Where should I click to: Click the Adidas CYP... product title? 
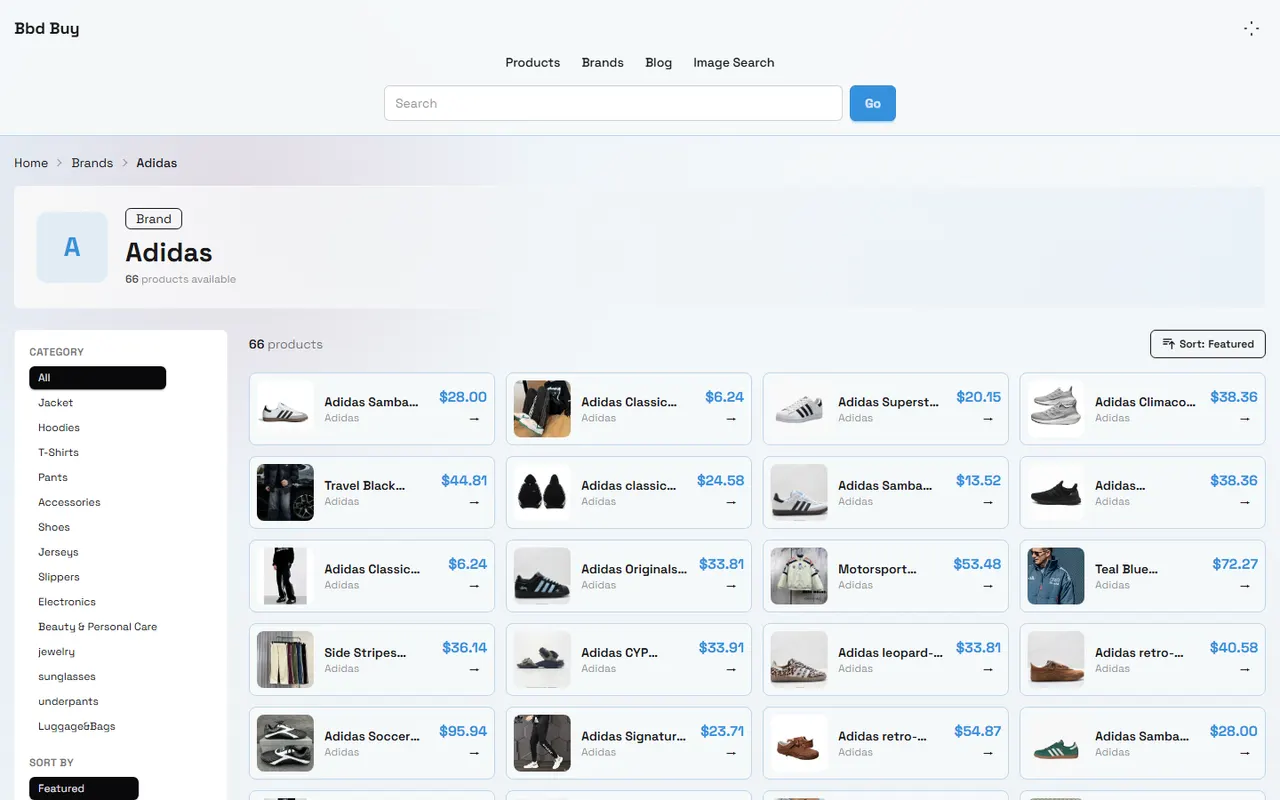620,652
